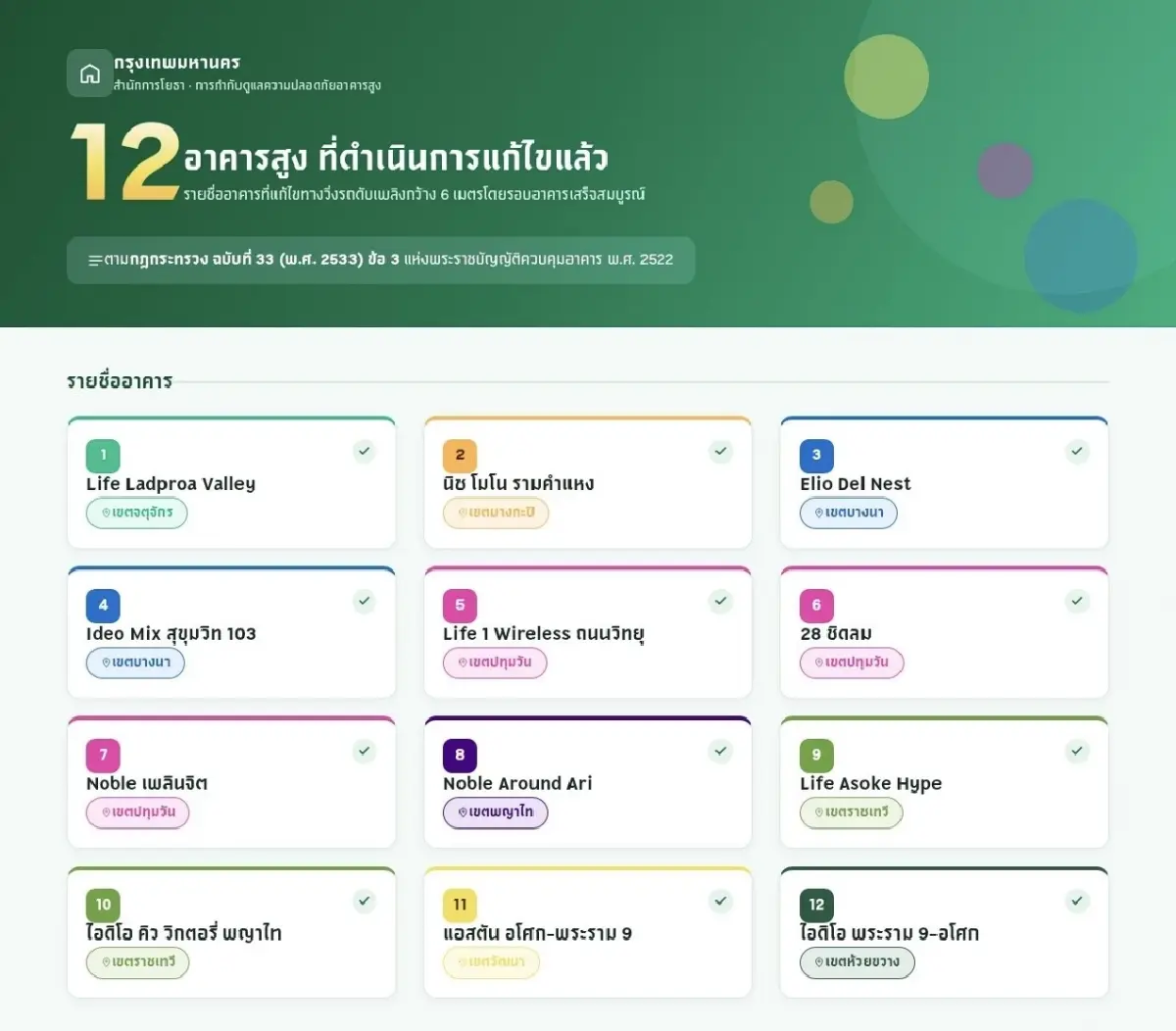Click the Elio Del Nest building name
1176x1031 pixels.
point(856,484)
